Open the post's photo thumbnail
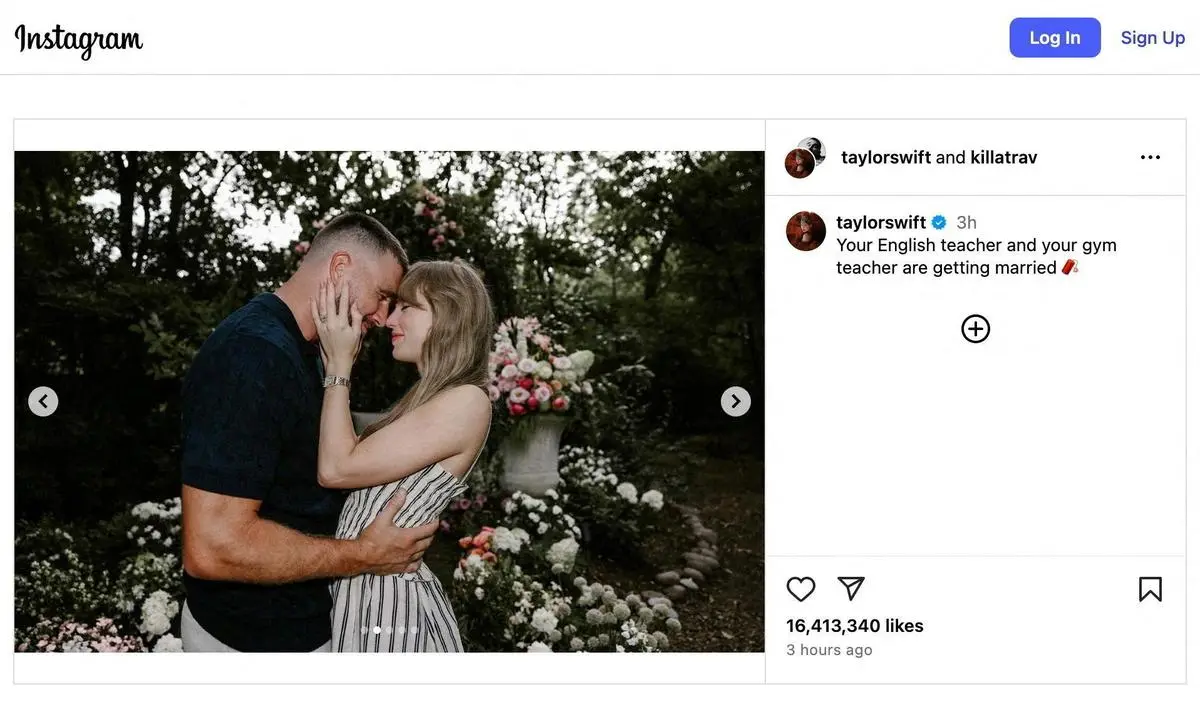 (389, 400)
